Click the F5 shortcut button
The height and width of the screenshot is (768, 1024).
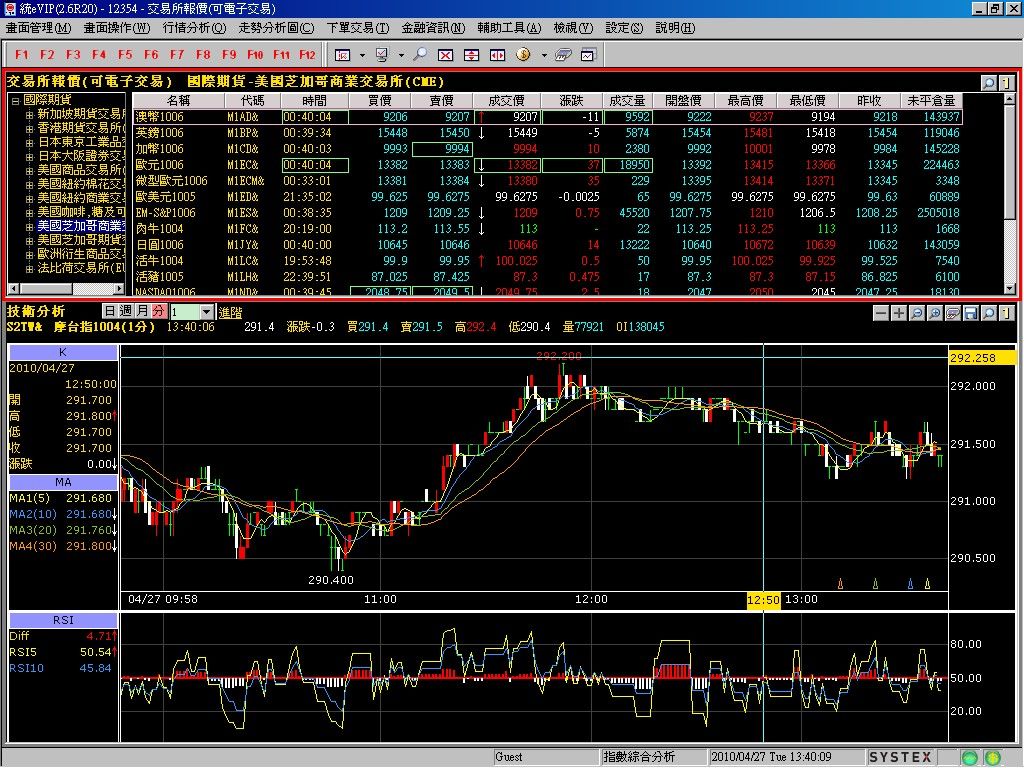(125, 55)
